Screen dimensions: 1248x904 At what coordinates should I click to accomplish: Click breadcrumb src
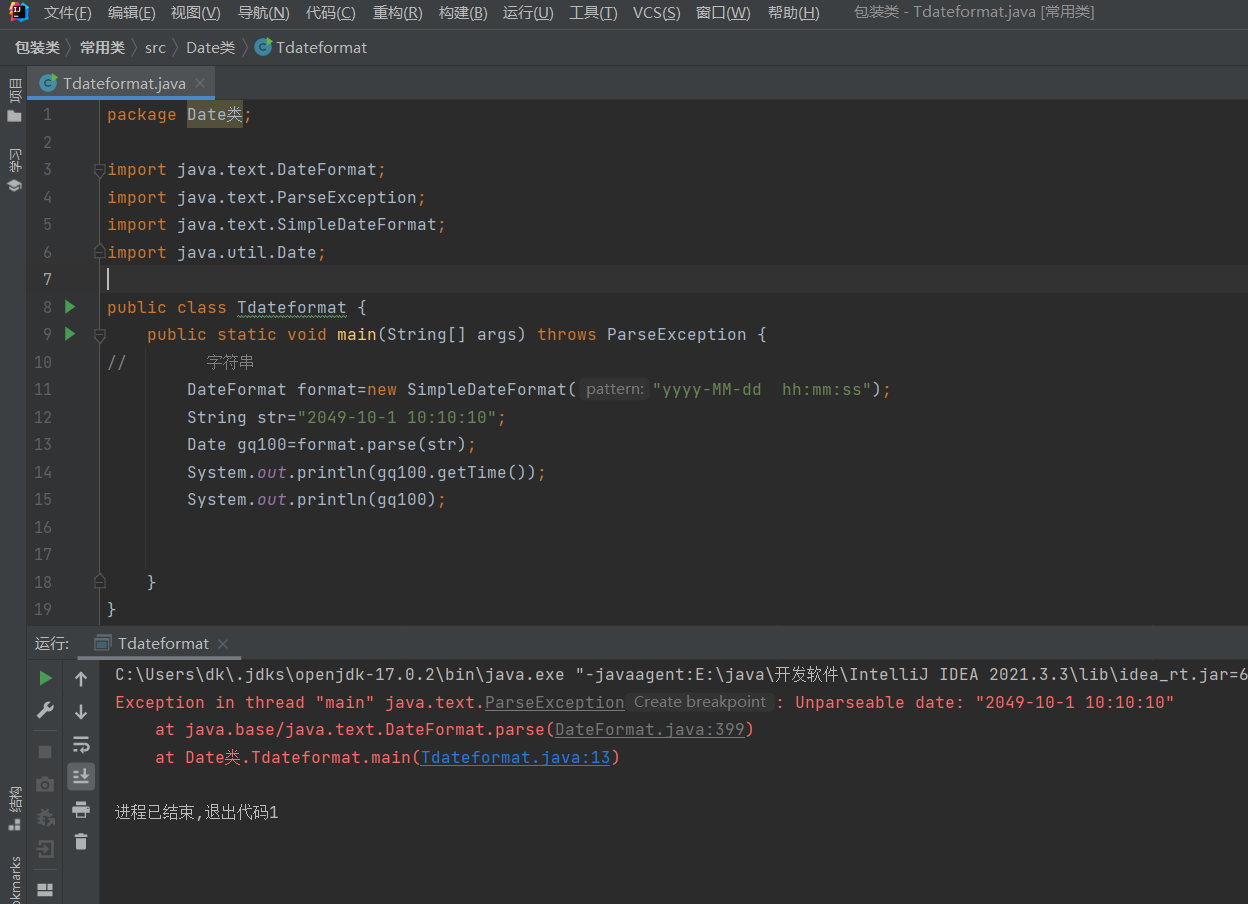click(x=155, y=47)
